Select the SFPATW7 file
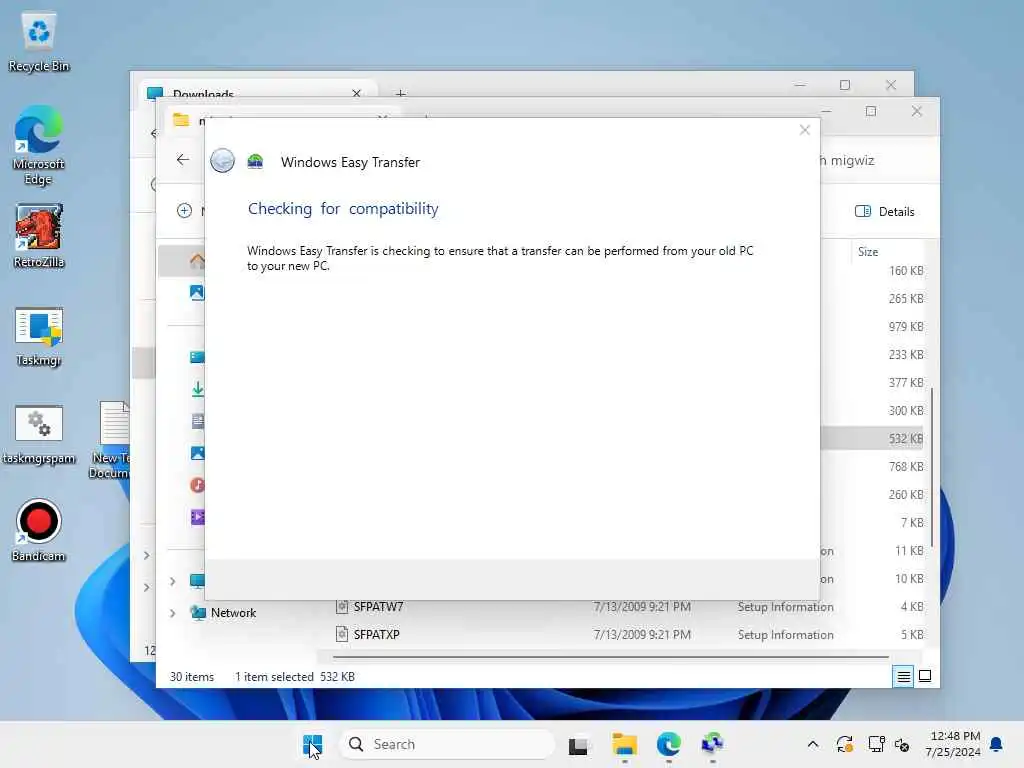 [x=378, y=607]
